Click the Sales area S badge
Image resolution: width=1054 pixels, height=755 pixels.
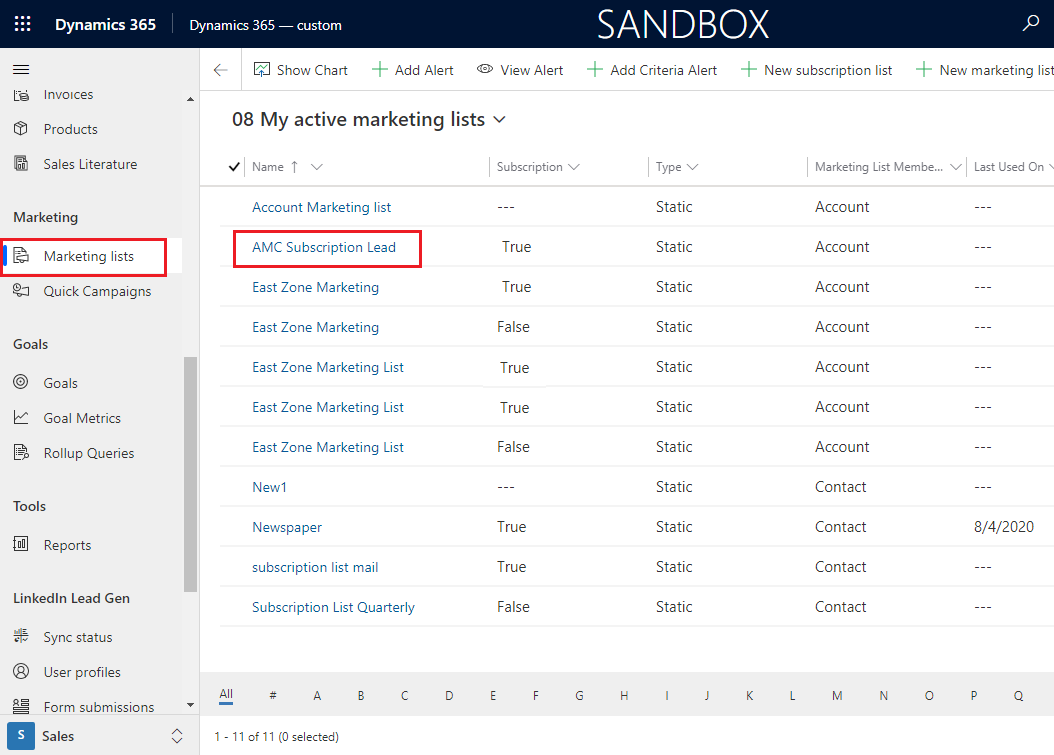(x=21, y=736)
